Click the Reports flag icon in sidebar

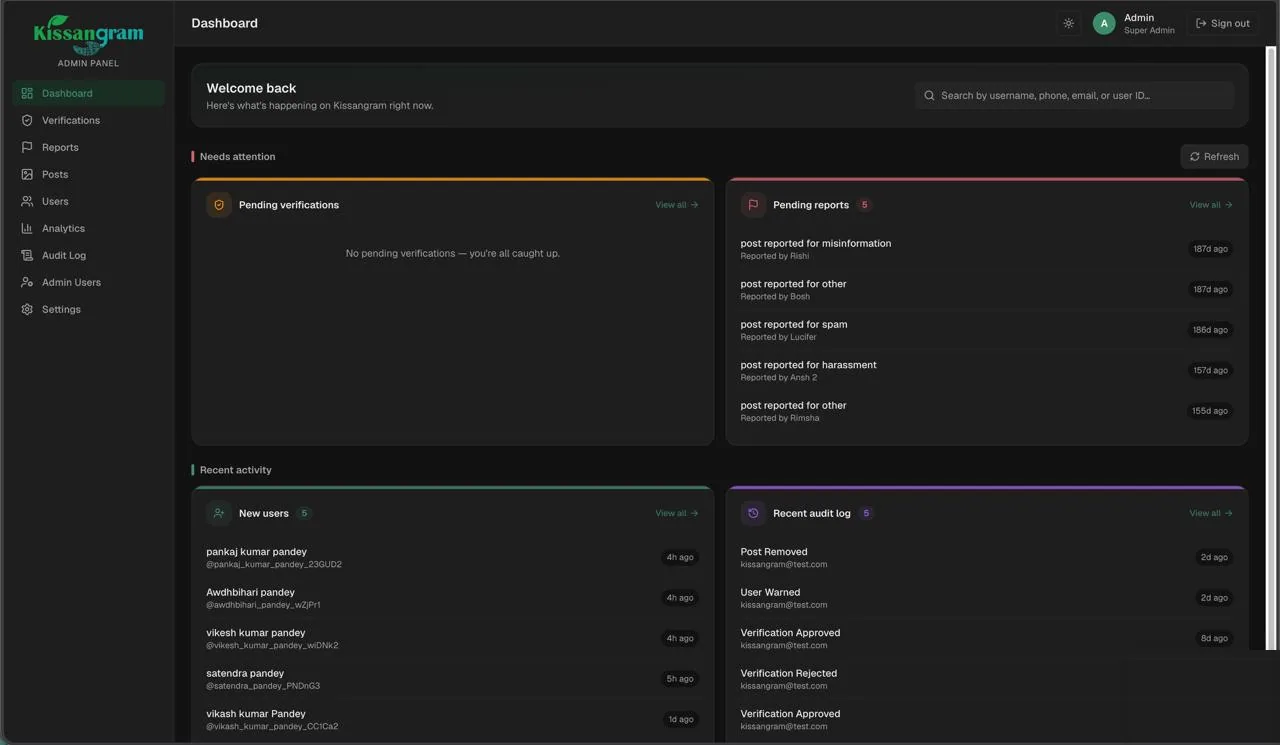[27, 147]
